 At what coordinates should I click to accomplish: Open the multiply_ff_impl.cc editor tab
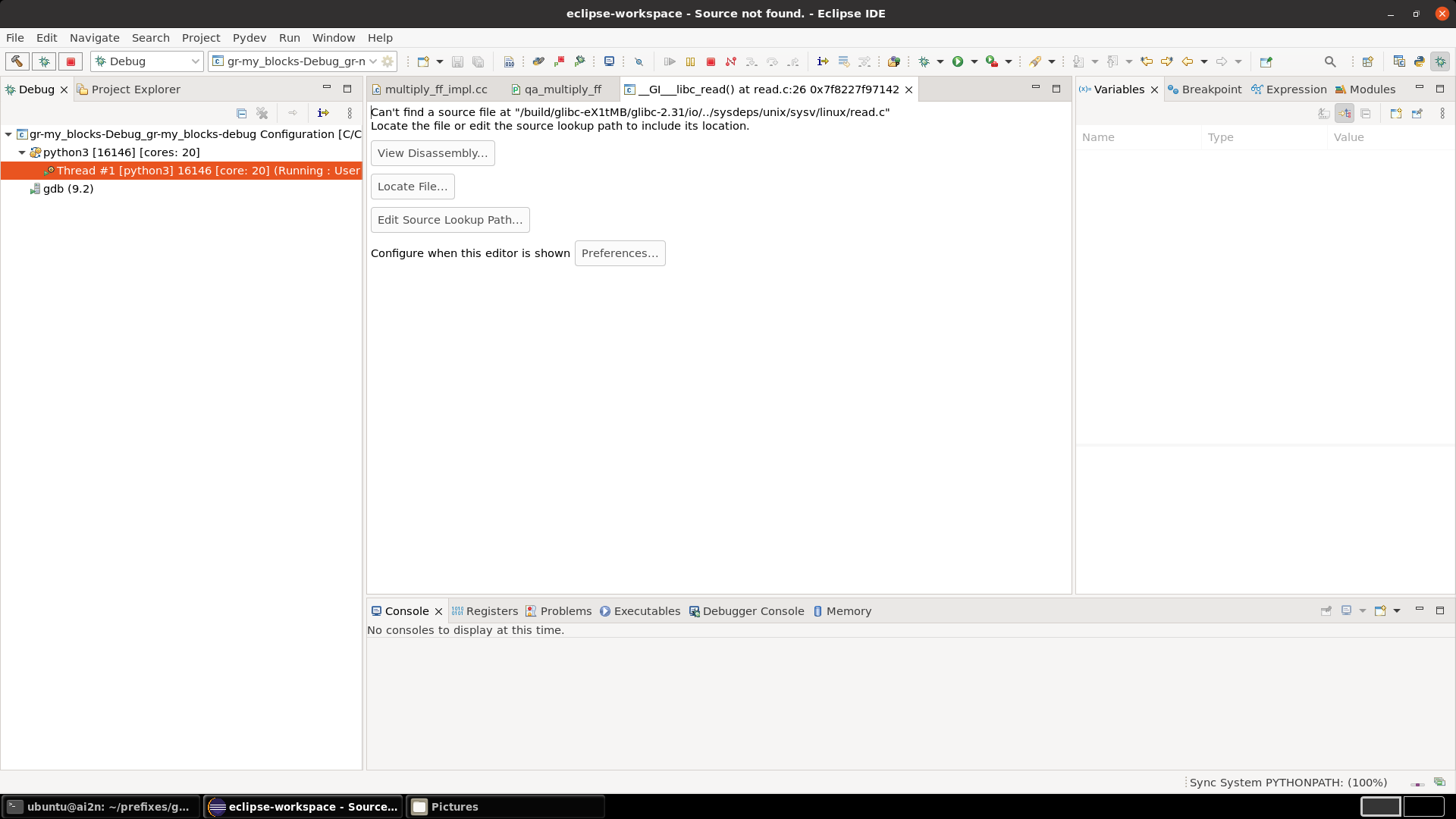[430, 89]
